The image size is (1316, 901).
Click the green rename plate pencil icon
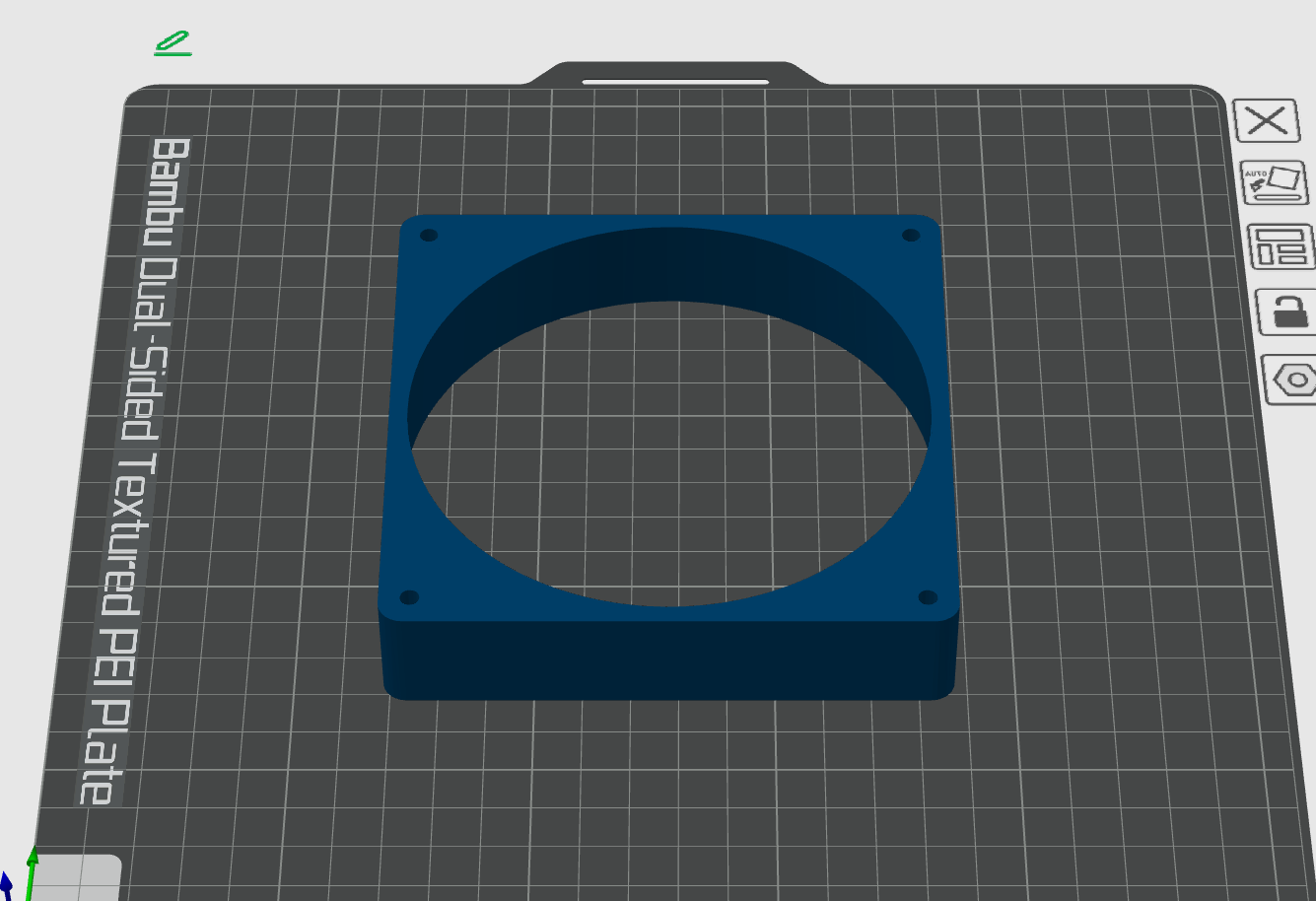coord(173,44)
